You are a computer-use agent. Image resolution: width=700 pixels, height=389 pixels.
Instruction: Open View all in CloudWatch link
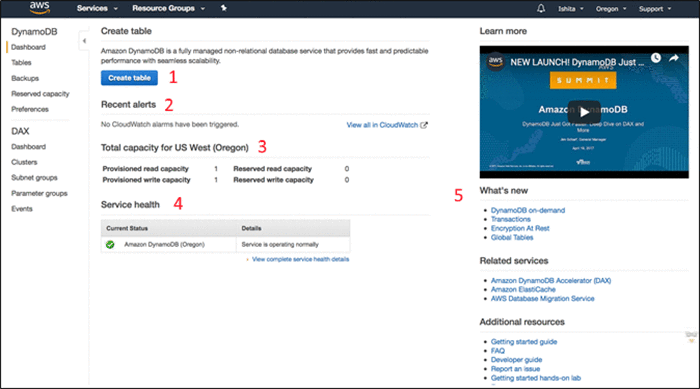coord(382,125)
